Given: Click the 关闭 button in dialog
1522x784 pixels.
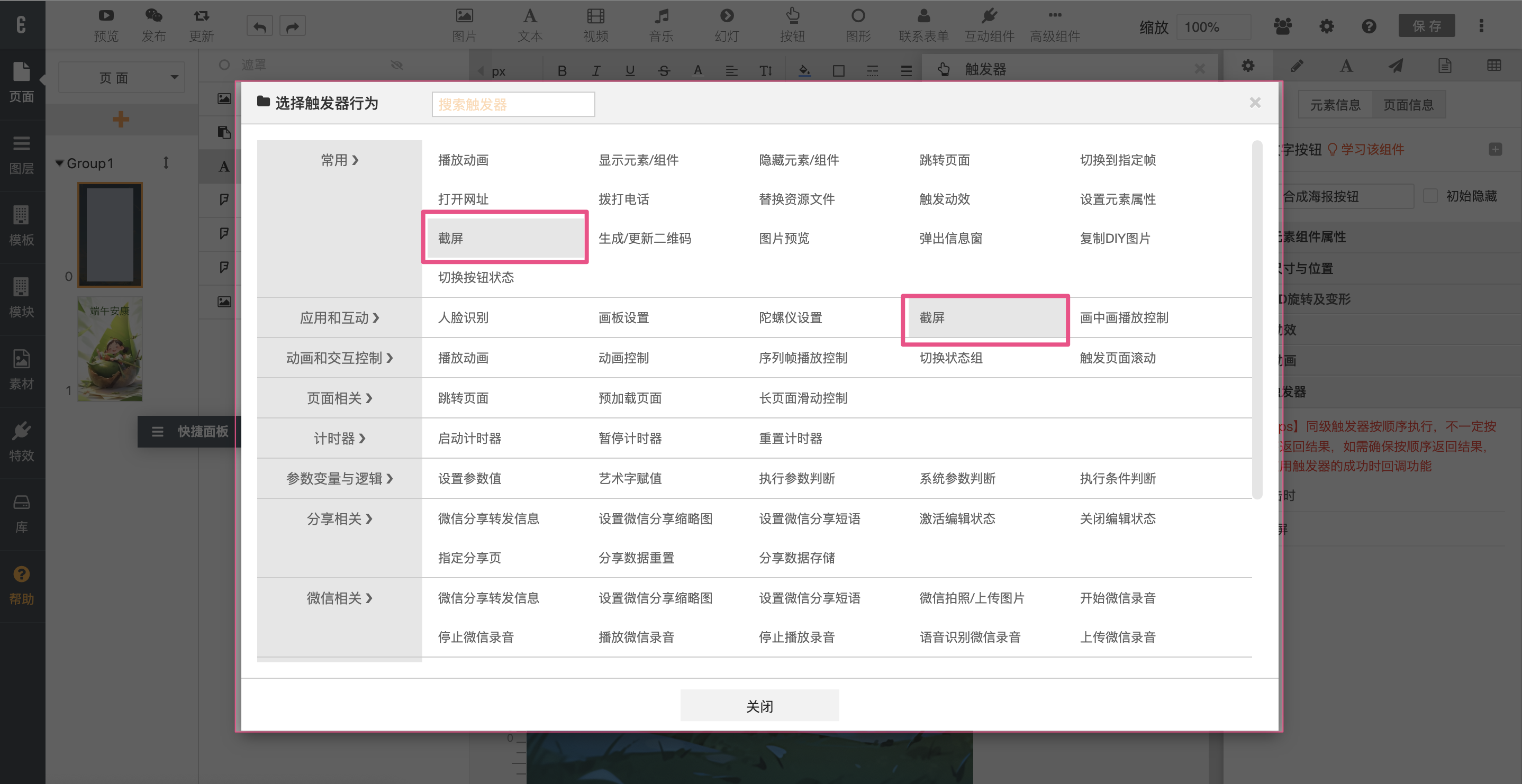Looking at the screenshot, I should (x=759, y=706).
